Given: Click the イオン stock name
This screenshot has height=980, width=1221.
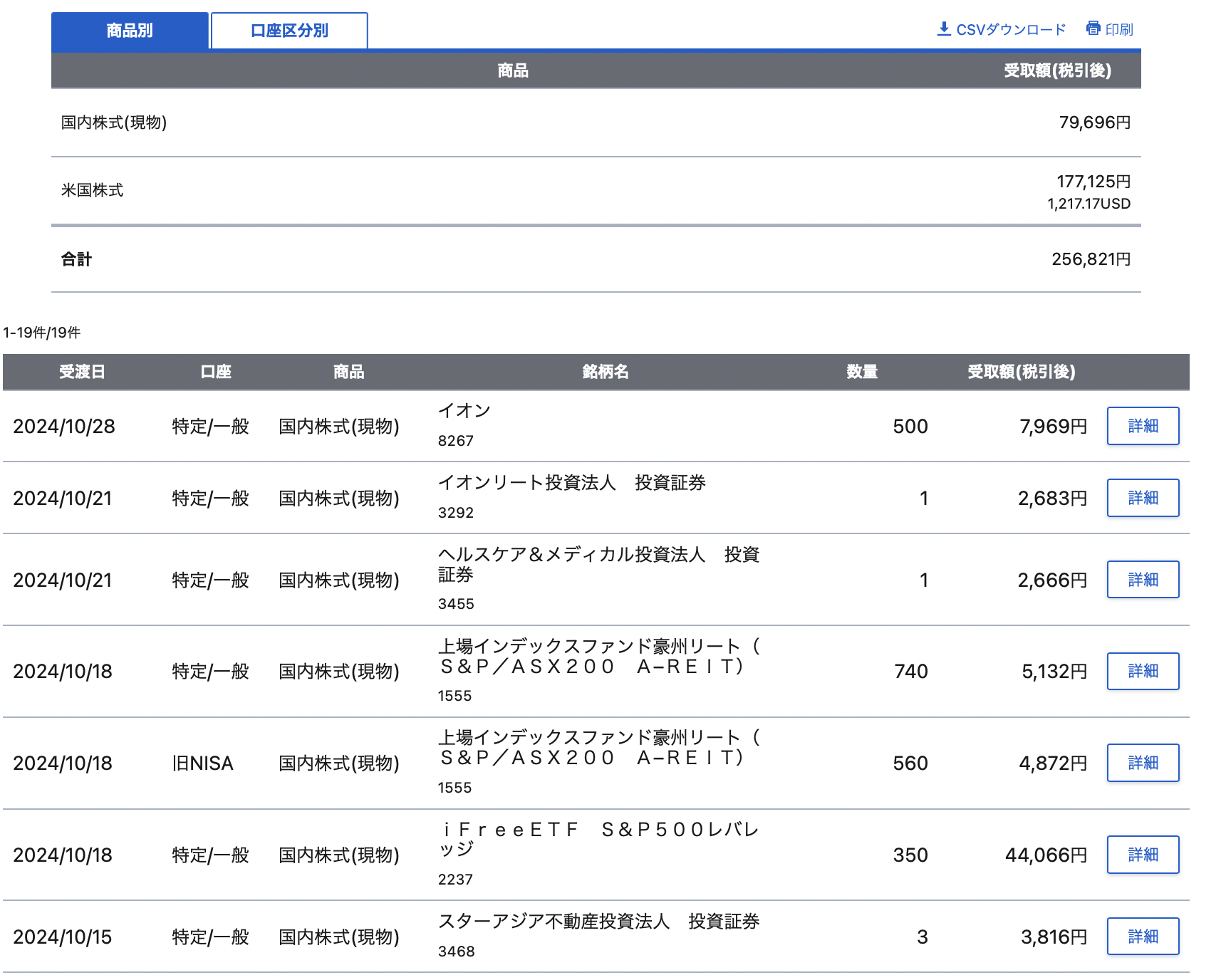Looking at the screenshot, I should [464, 411].
